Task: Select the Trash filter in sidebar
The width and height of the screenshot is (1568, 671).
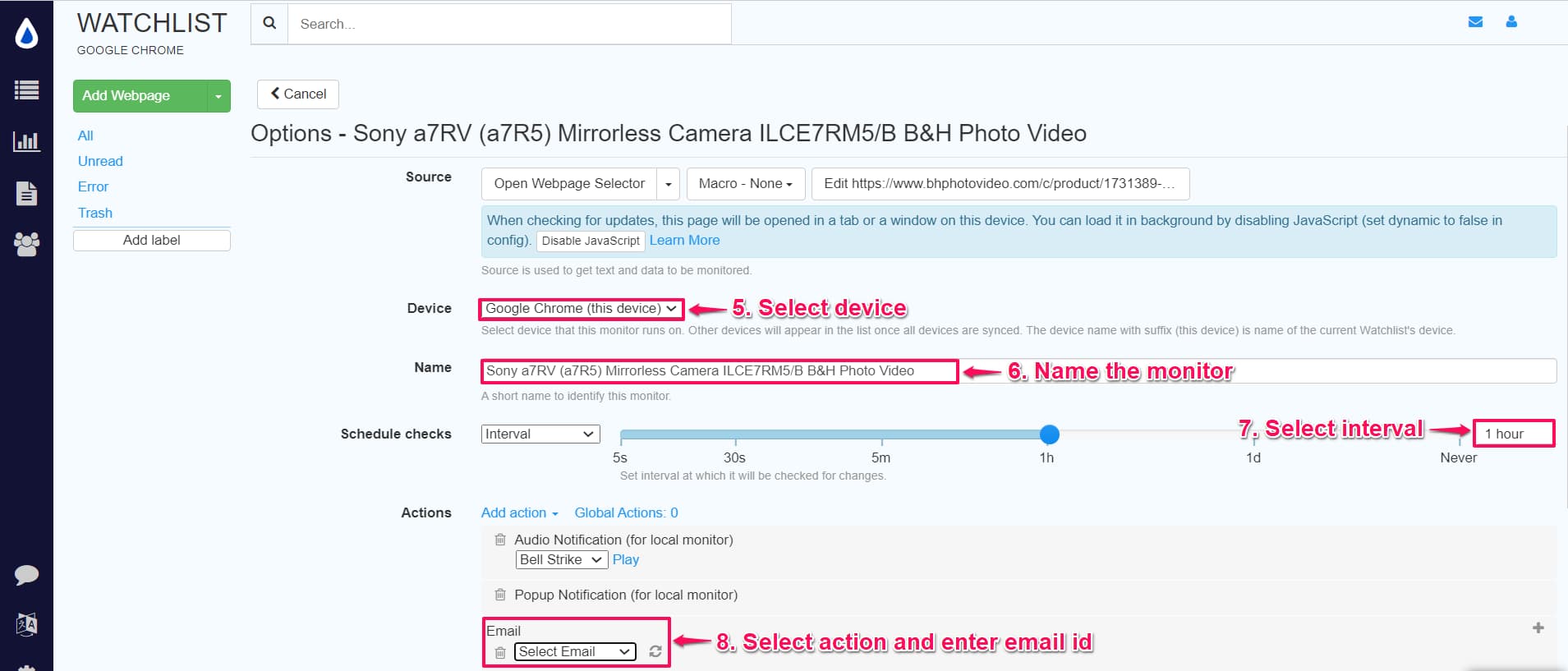Action: [x=94, y=213]
